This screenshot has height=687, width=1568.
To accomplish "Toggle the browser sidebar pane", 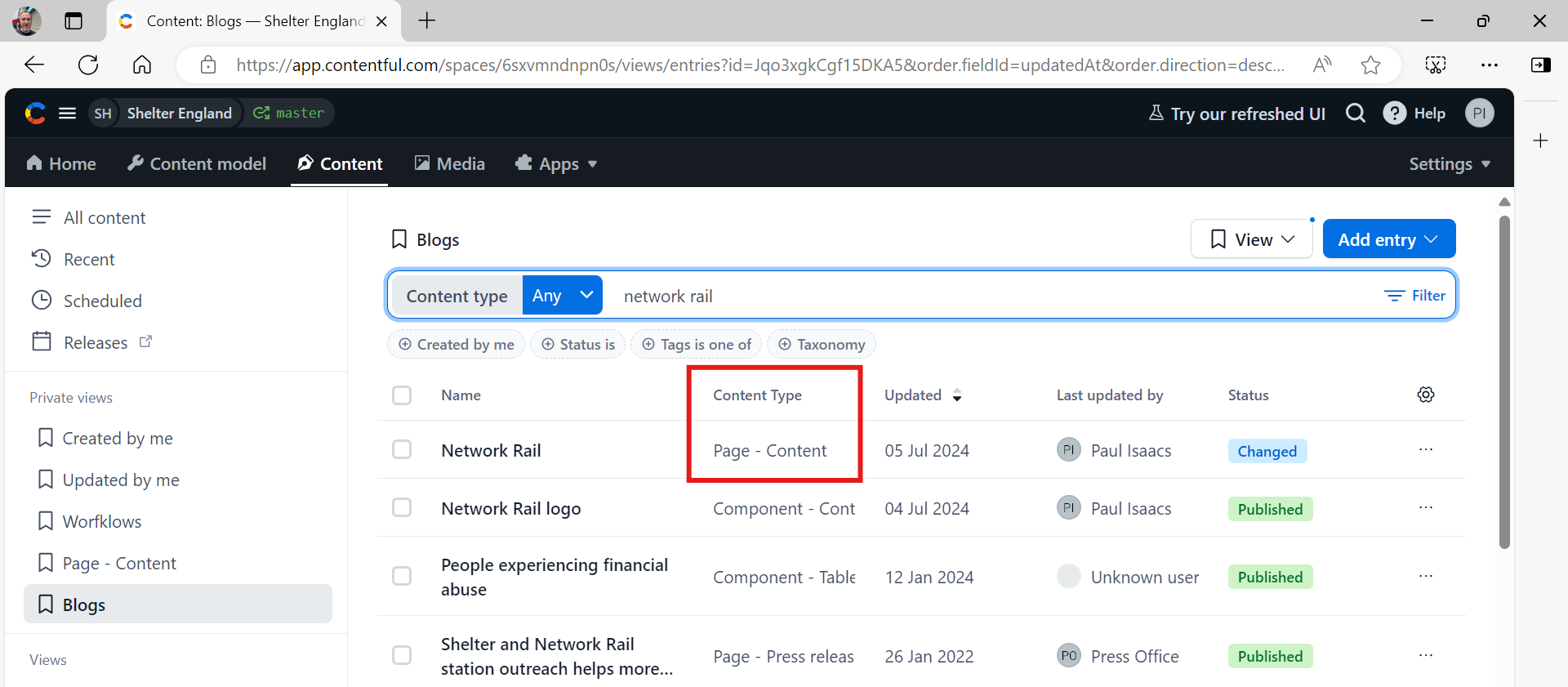I will click(1541, 65).
